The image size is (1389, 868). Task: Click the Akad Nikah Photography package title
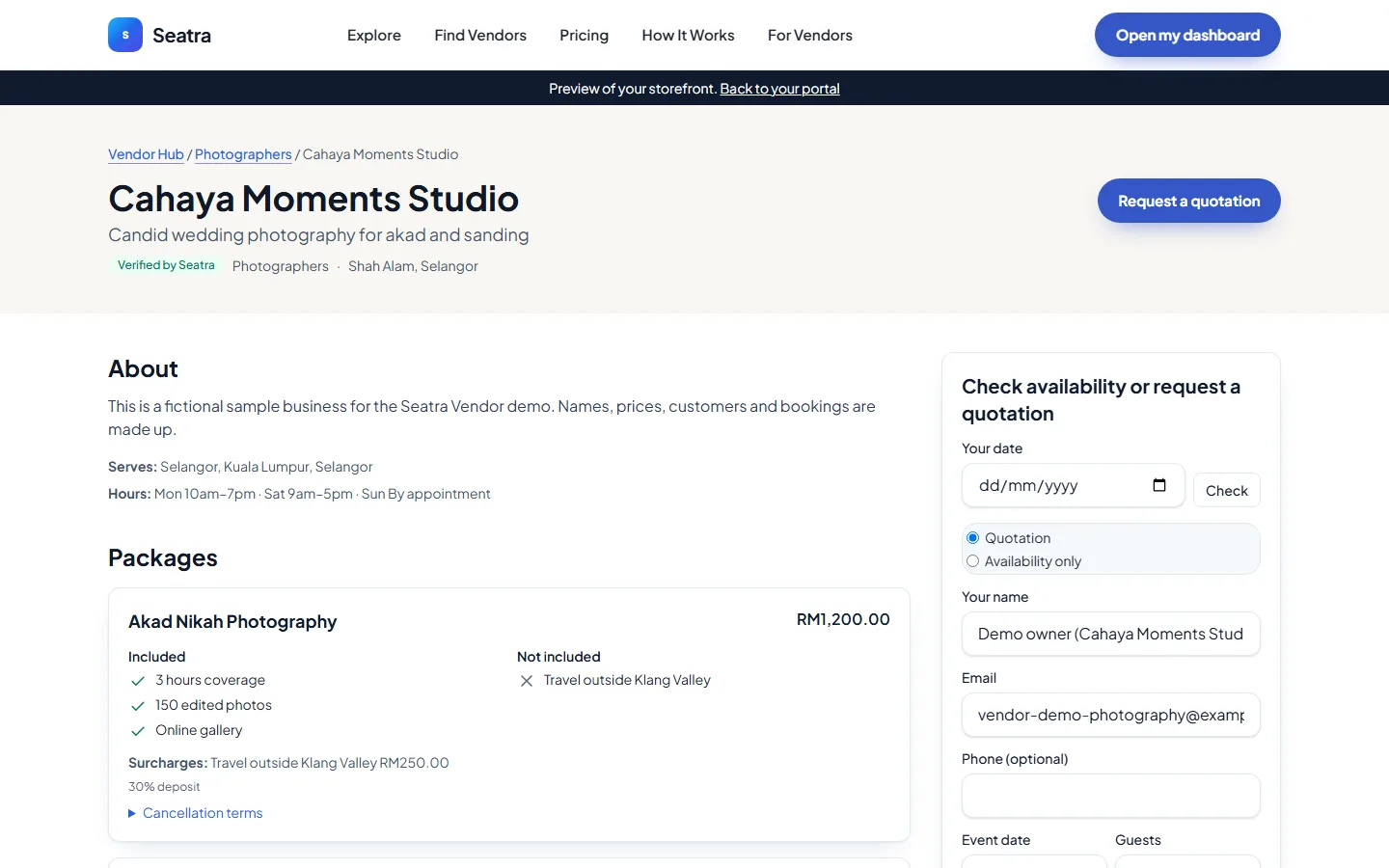coord(232,622)
